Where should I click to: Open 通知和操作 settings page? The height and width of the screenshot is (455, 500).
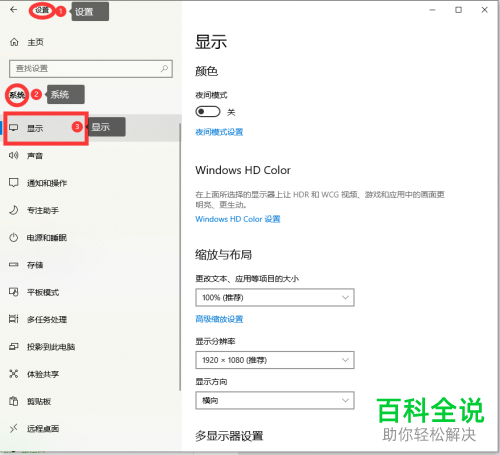tap(47, 183)
